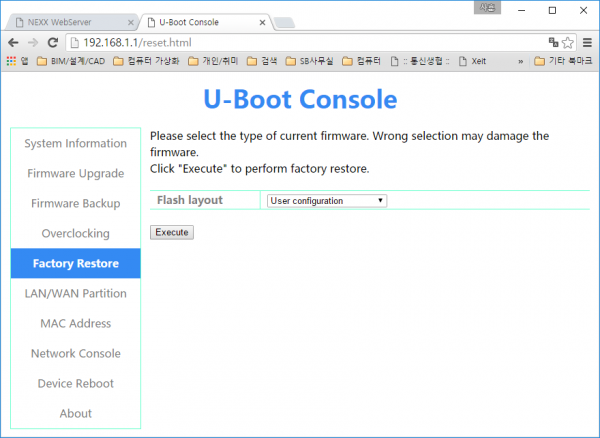Screen dimensions: 600x438
Task: Close the NEXX WebServer tab
Action: pos(130,23)
